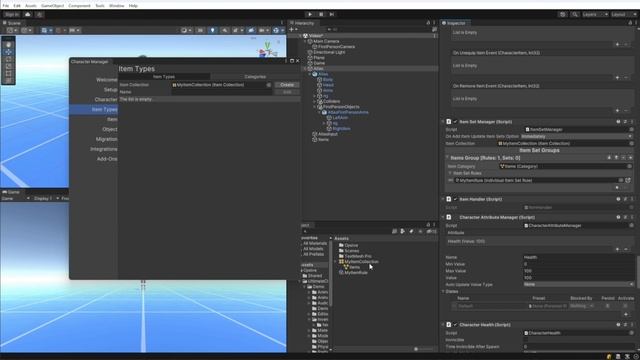Open the scene draw mode dropdown
640x360 pixels.
[x=186, y=30]
